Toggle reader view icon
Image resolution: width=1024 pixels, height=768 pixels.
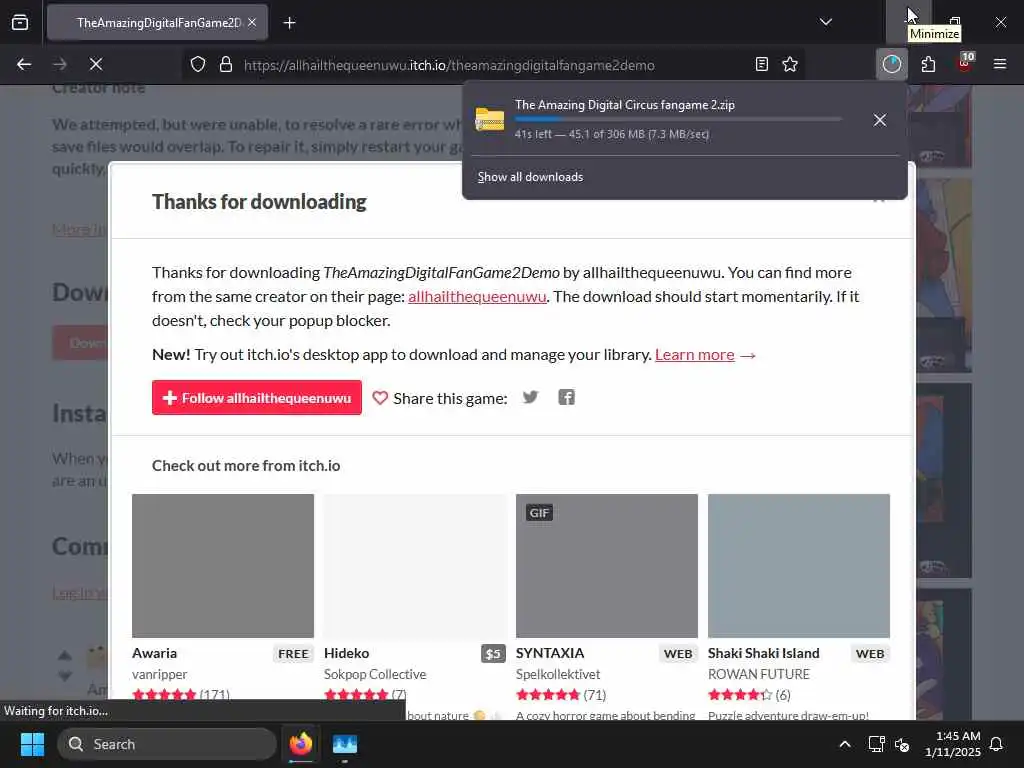point(761,64)
